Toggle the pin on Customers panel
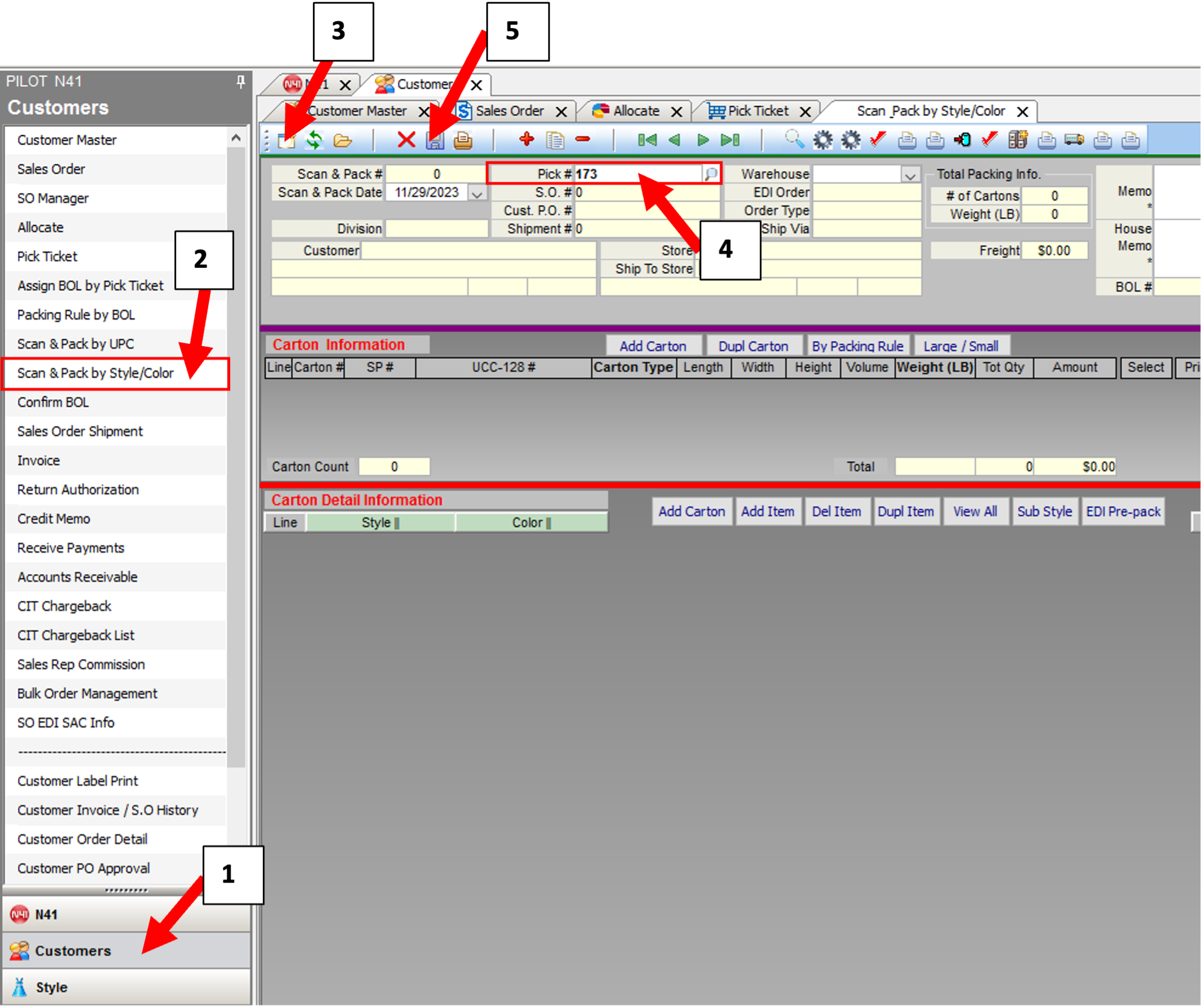The height and width of the screenshot is (1008, 1204). pos(241,82)
